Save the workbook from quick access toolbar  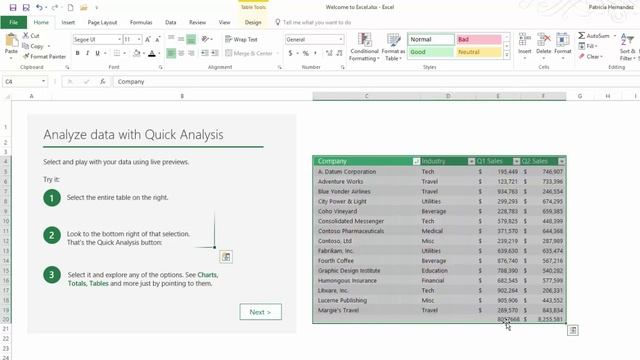(13, 7)
